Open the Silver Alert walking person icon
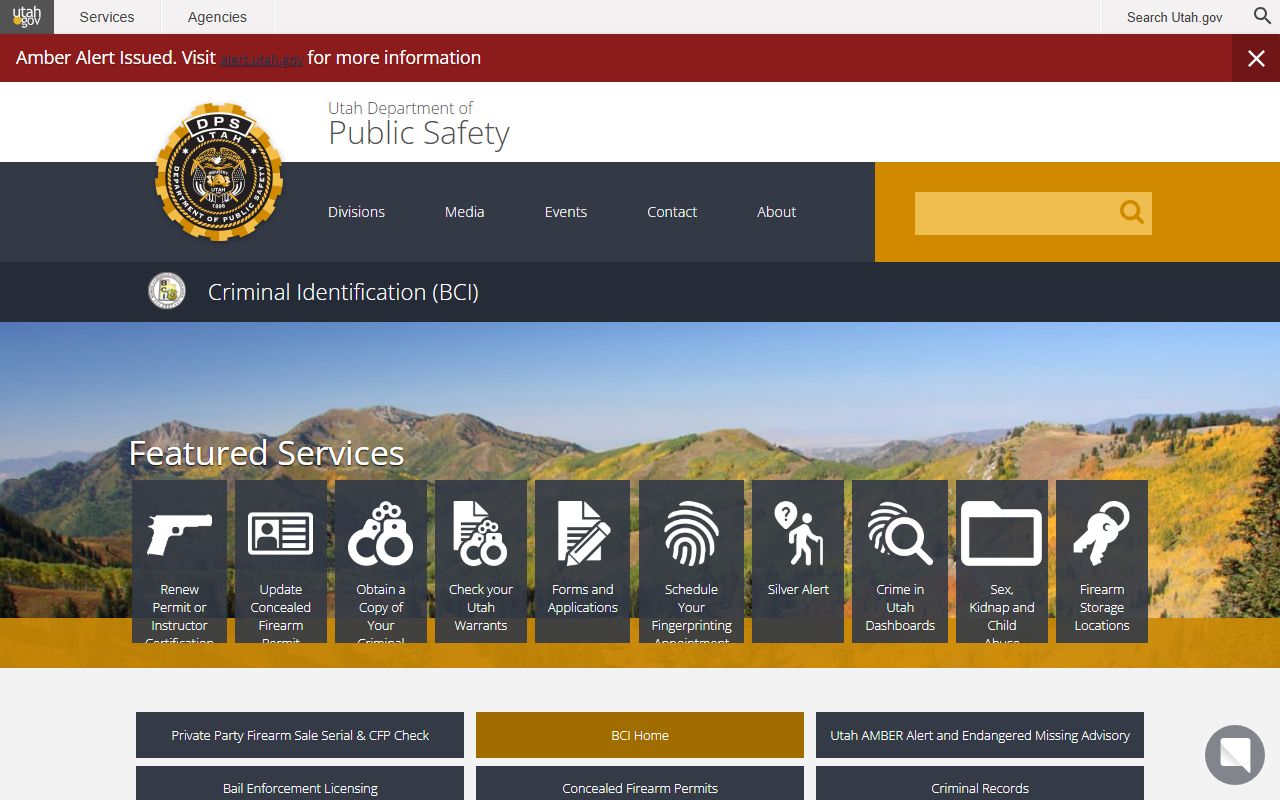Image resolution: width=1280 pixels, height=800 pixels. pyautogui.click(x=798, y=534)
